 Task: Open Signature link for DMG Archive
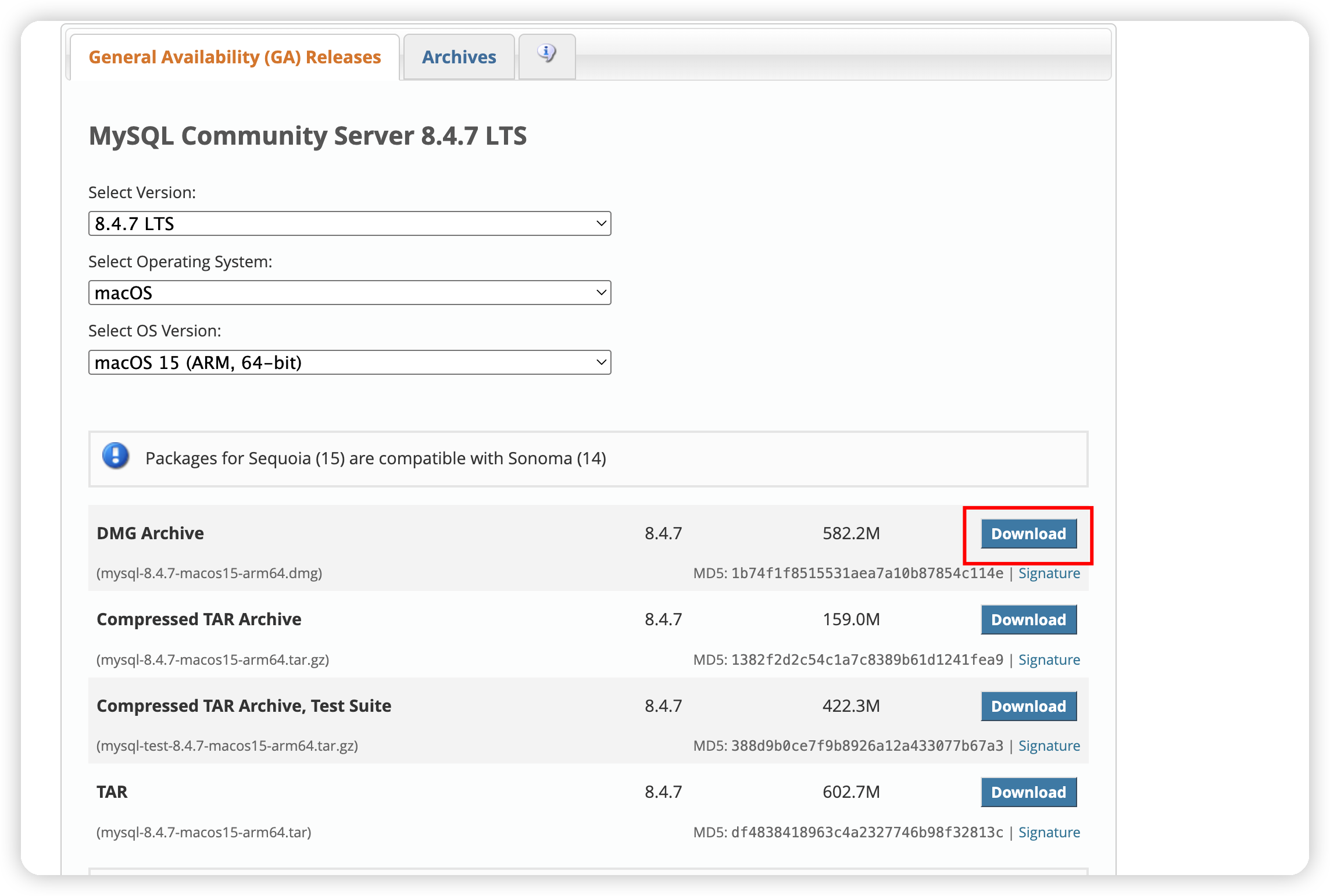tap(1049, 574)
